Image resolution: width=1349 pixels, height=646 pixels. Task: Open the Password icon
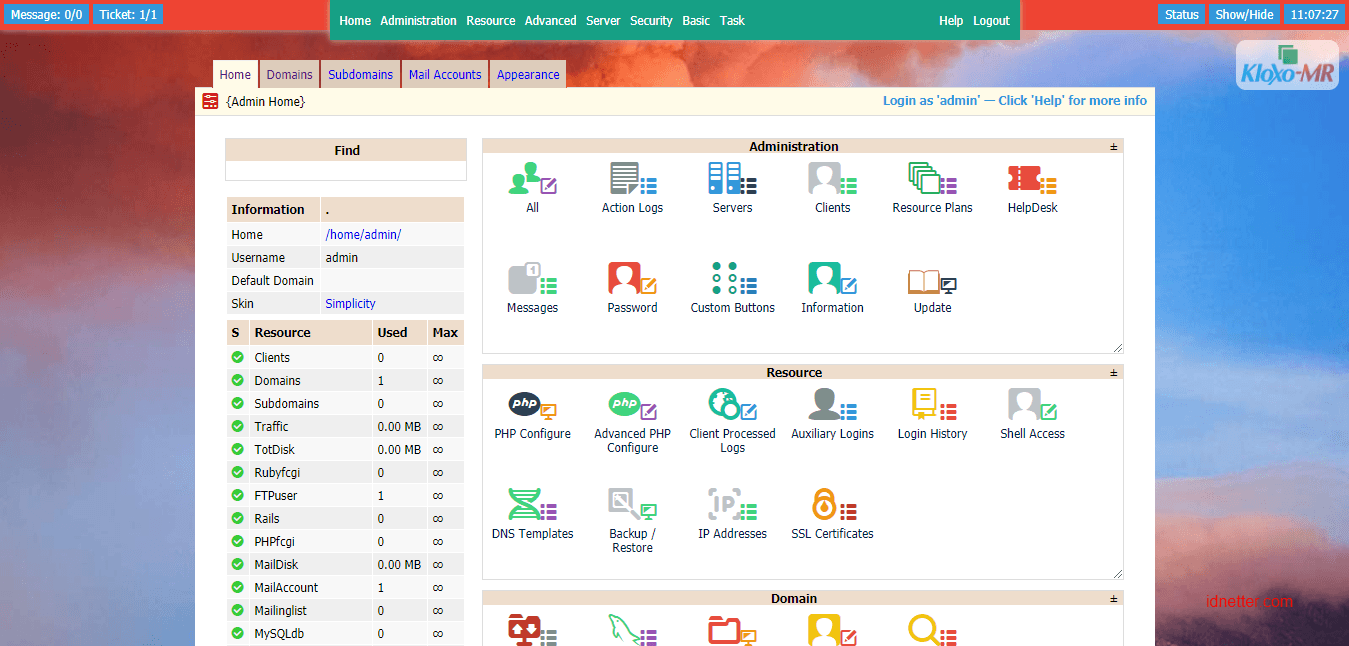point(632,280)
